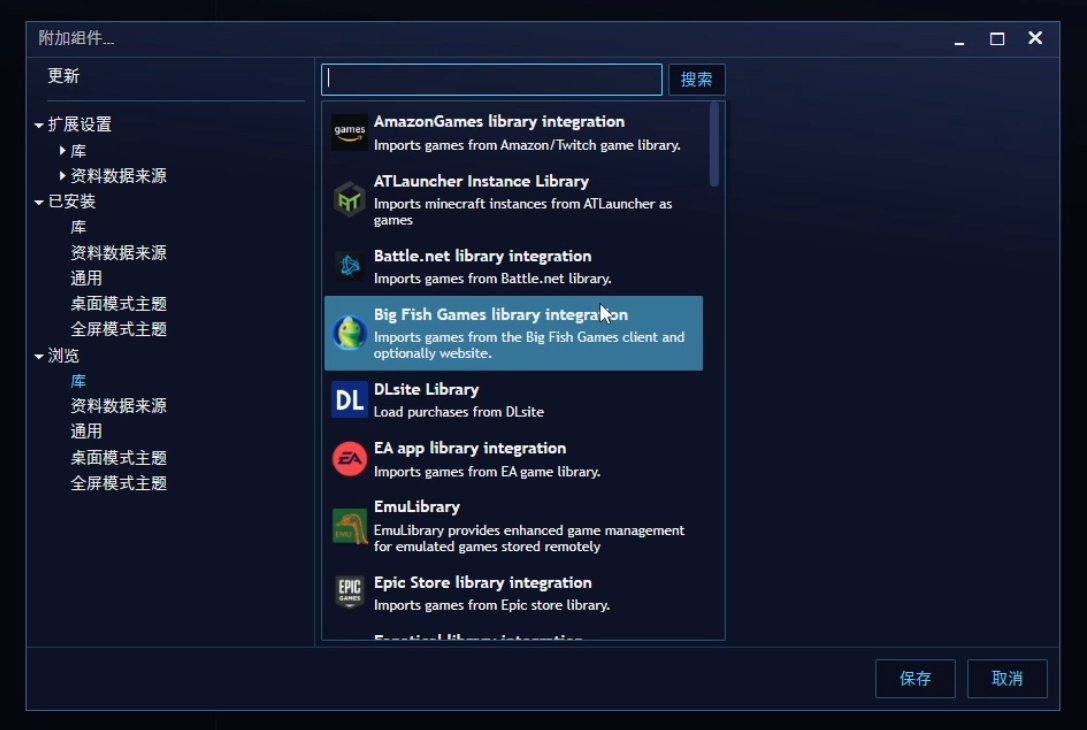Click the add-on list vertical scrollbar
The image size is (1087, 730).
pyautogui.click(x=714, y=145)
